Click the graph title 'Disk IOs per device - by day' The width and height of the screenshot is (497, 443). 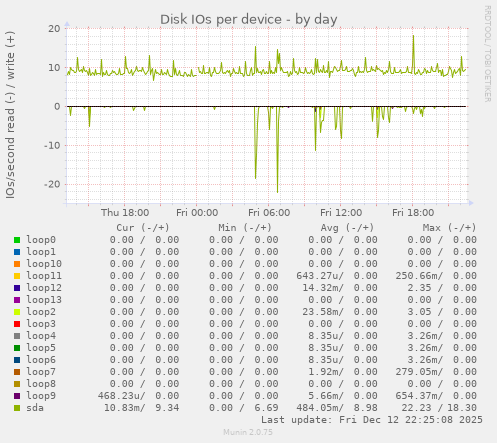point(249,19)
